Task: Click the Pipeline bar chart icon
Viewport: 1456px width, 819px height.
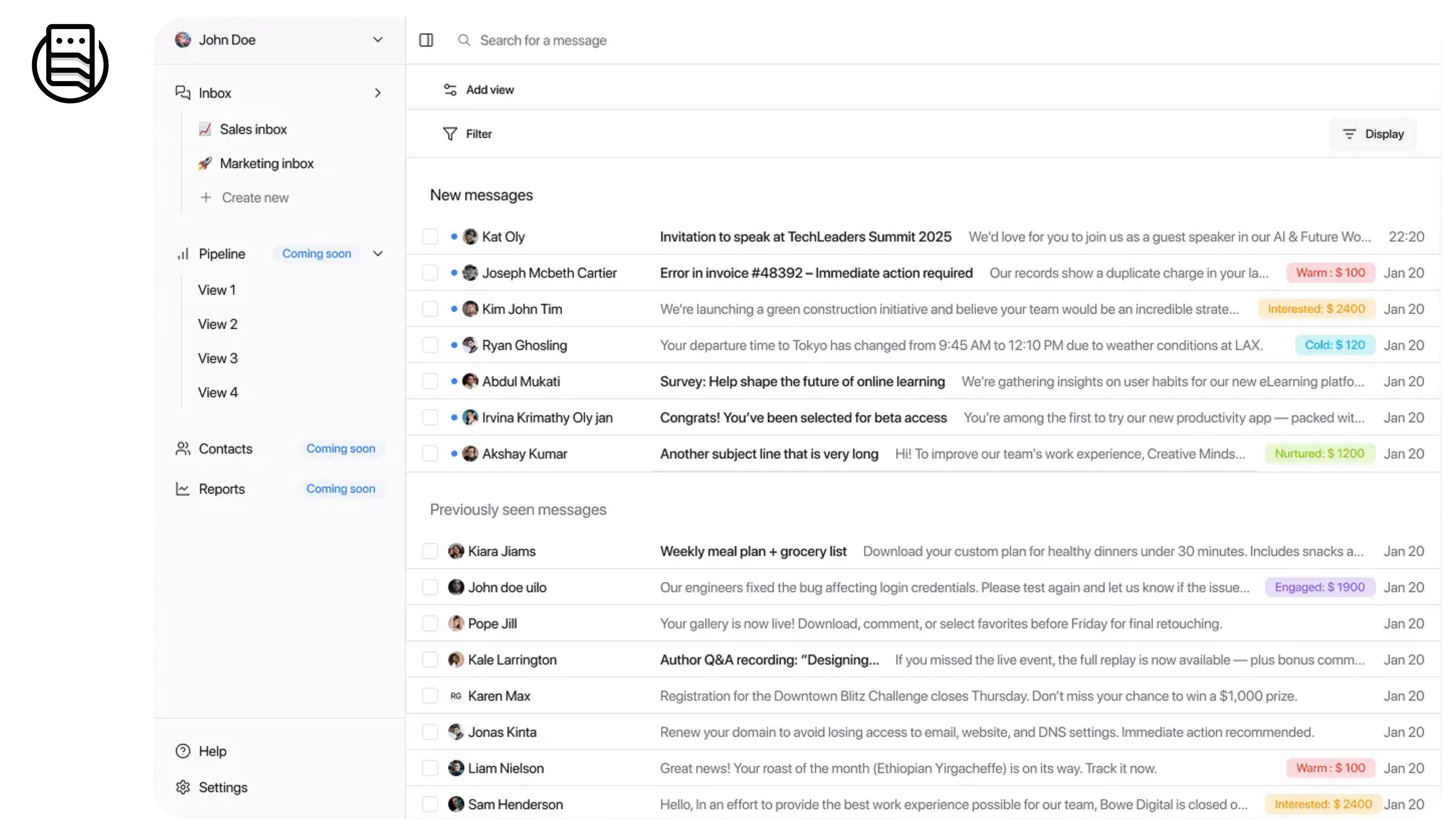Action: [x=183, y=254]
